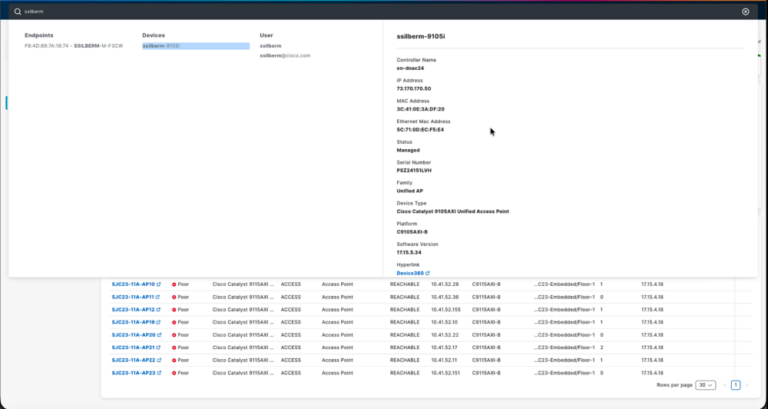Click external link icon next to SJC23-11A-AP22
Viewport: 768px width, 409px height.
coord(159,361)
